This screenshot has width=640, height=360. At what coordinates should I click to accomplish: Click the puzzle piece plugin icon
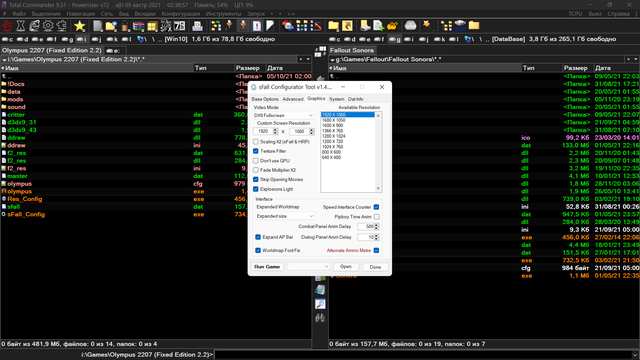coord(62,26)
